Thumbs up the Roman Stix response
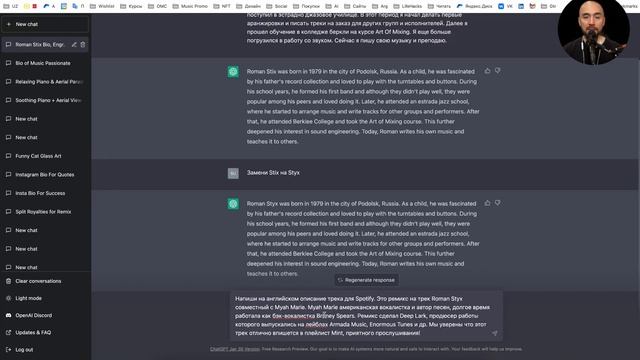640x360 pixels. pyautogui.click(x=487, y=71)
